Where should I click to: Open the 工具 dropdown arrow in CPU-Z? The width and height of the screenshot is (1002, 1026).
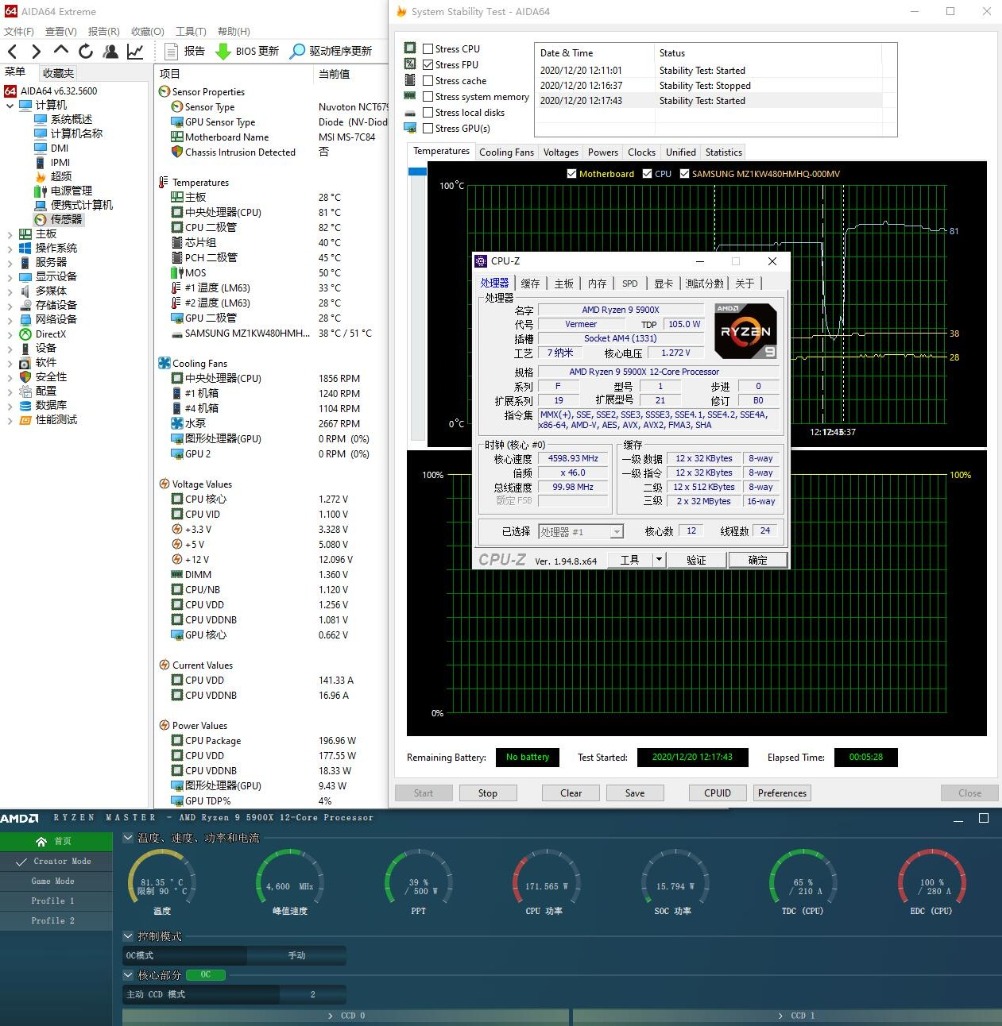pos(659,559)
